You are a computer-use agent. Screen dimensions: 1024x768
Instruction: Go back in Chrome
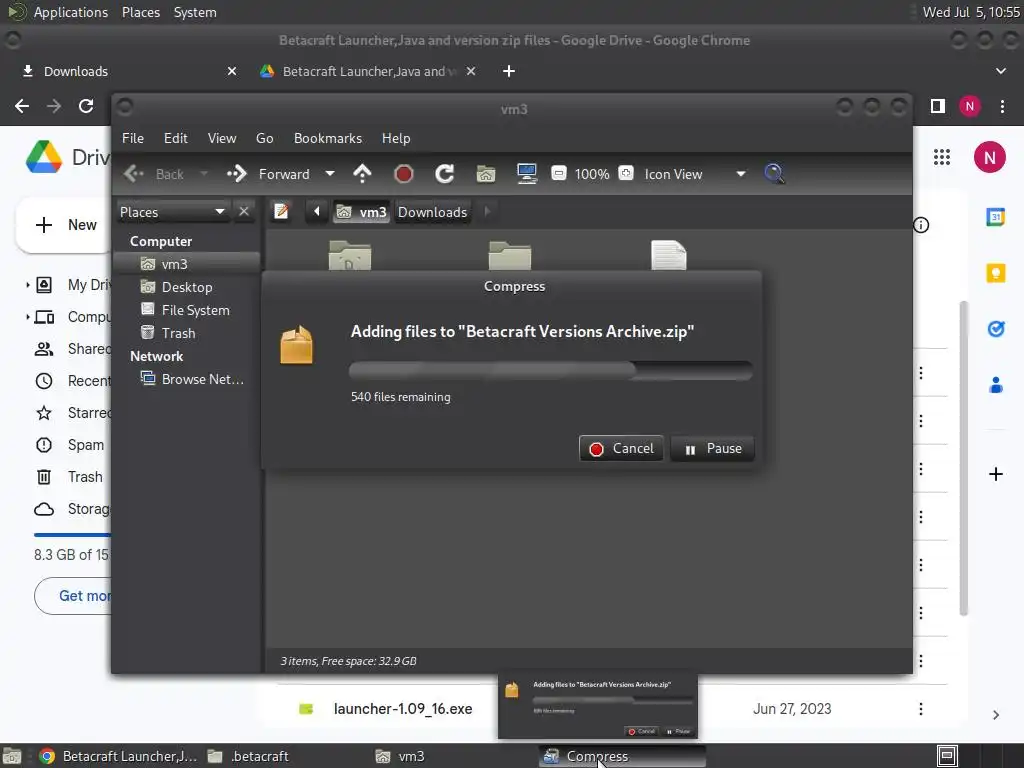(22, 106)
